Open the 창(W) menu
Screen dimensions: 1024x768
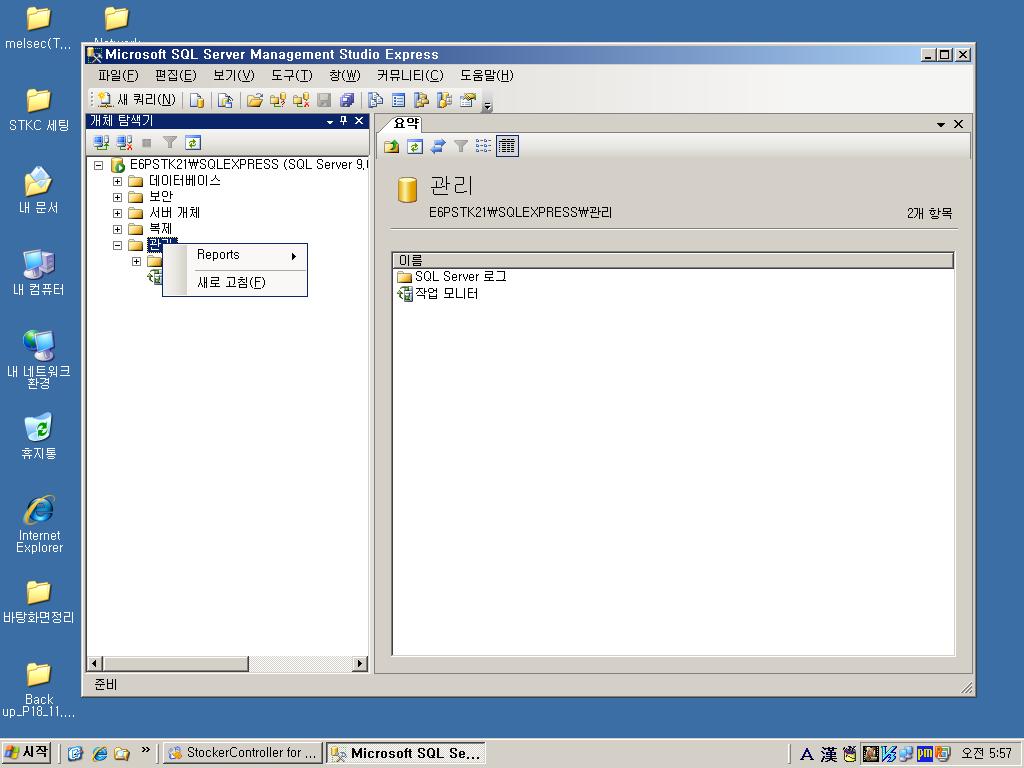tap(345, 76)
